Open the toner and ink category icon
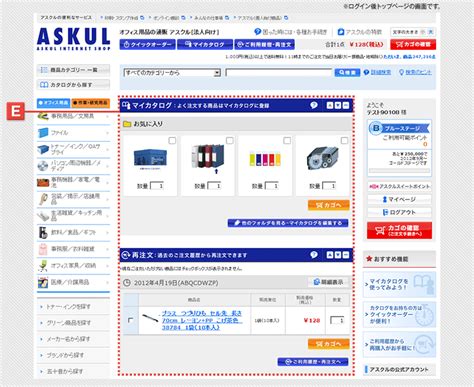The image size is (474, 387). [x=43, y=149]
